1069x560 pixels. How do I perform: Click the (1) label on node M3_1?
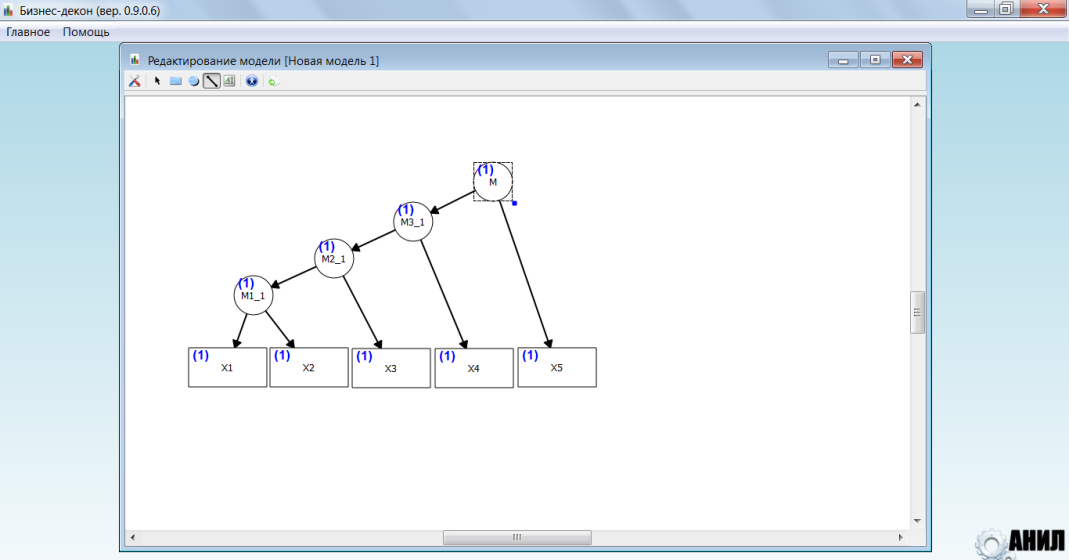406,209
